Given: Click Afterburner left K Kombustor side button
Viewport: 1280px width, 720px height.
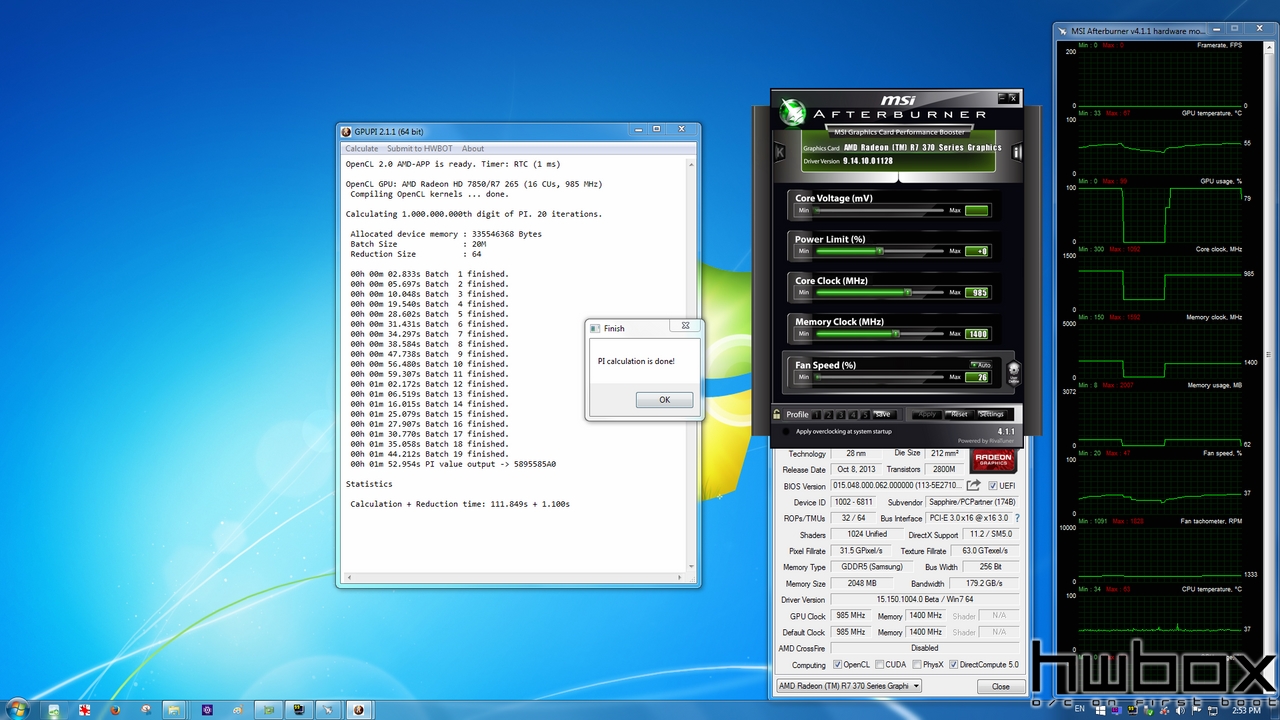Looking at the screenshot, I should point(780,152).
